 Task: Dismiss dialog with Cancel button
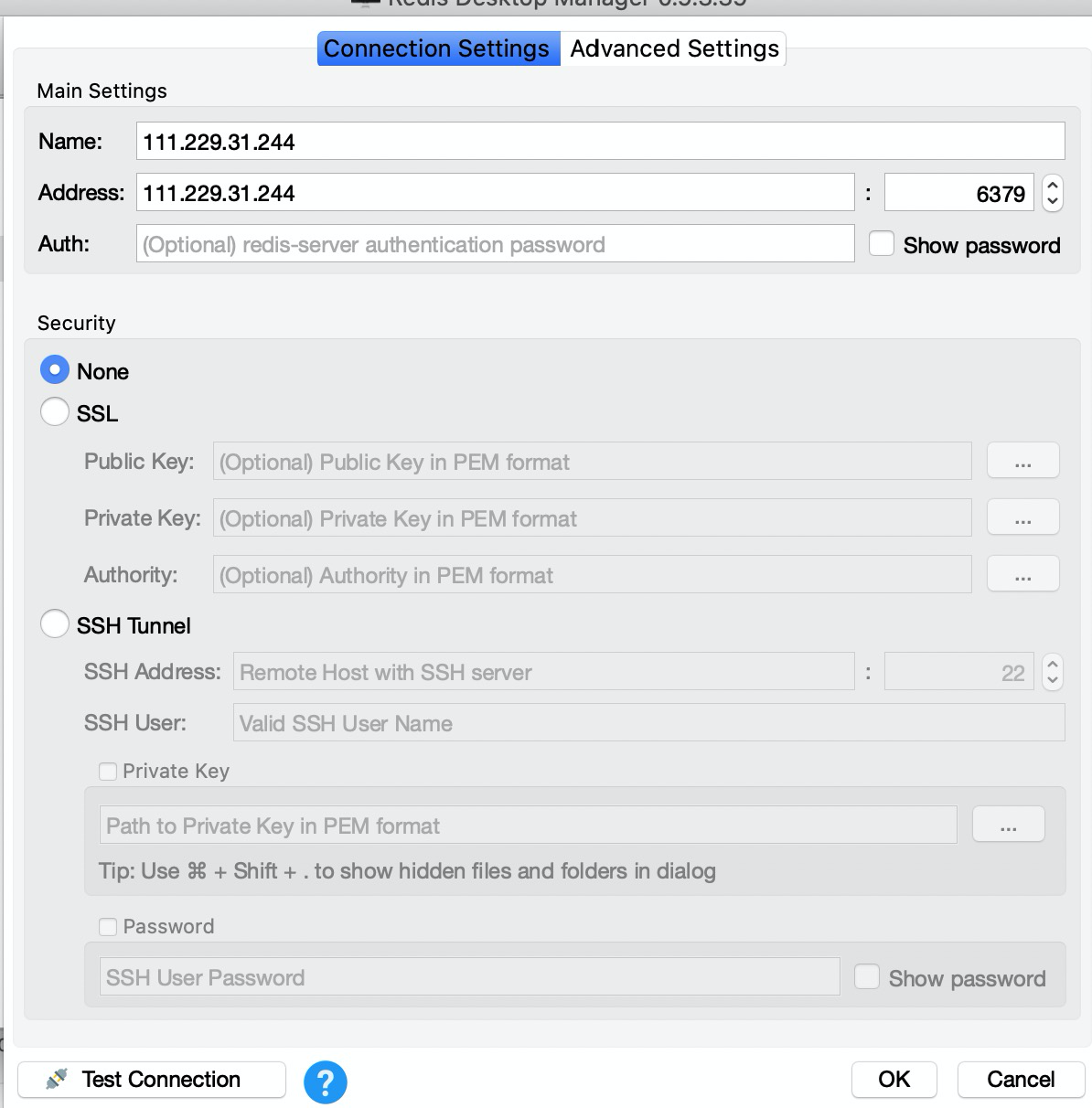tap(1021, 1080)
